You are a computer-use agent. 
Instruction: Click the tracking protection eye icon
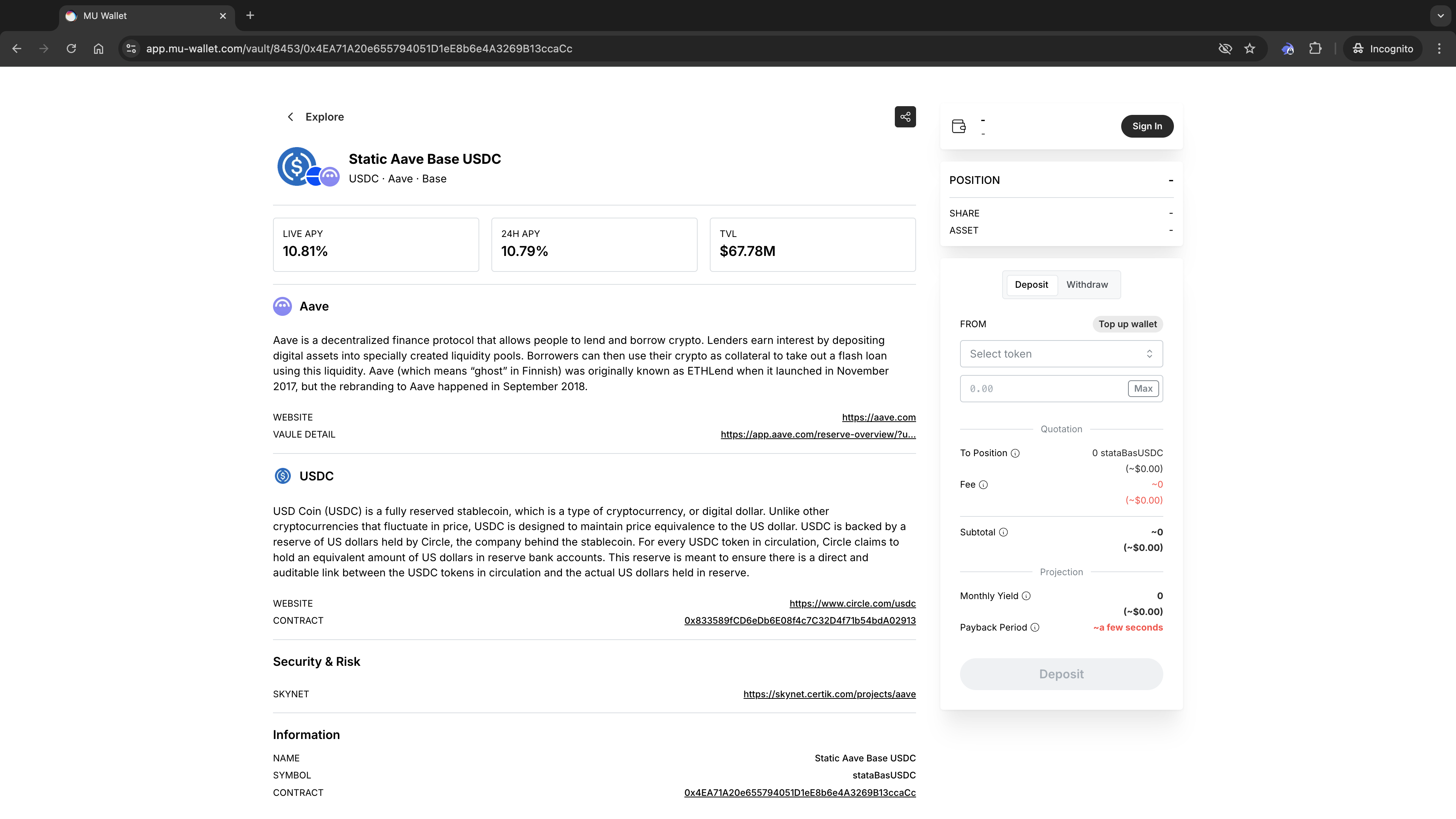(x=1225, y=49)
